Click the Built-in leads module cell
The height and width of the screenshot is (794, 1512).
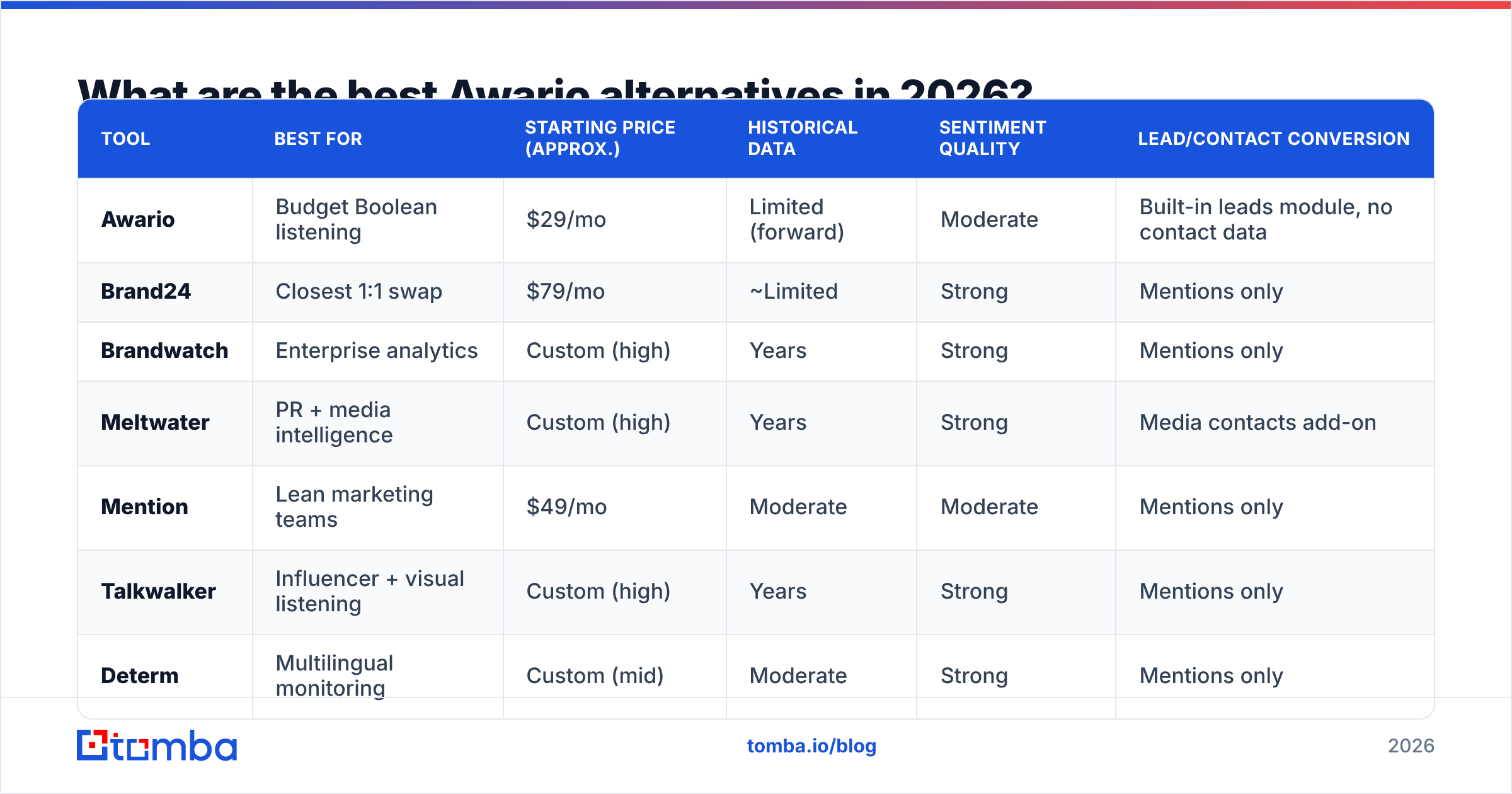click(x=1275, y=220)
